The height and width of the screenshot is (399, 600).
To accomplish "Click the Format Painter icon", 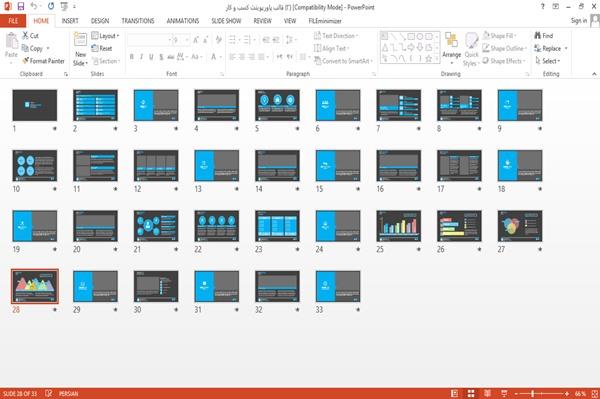I will 26,61.
